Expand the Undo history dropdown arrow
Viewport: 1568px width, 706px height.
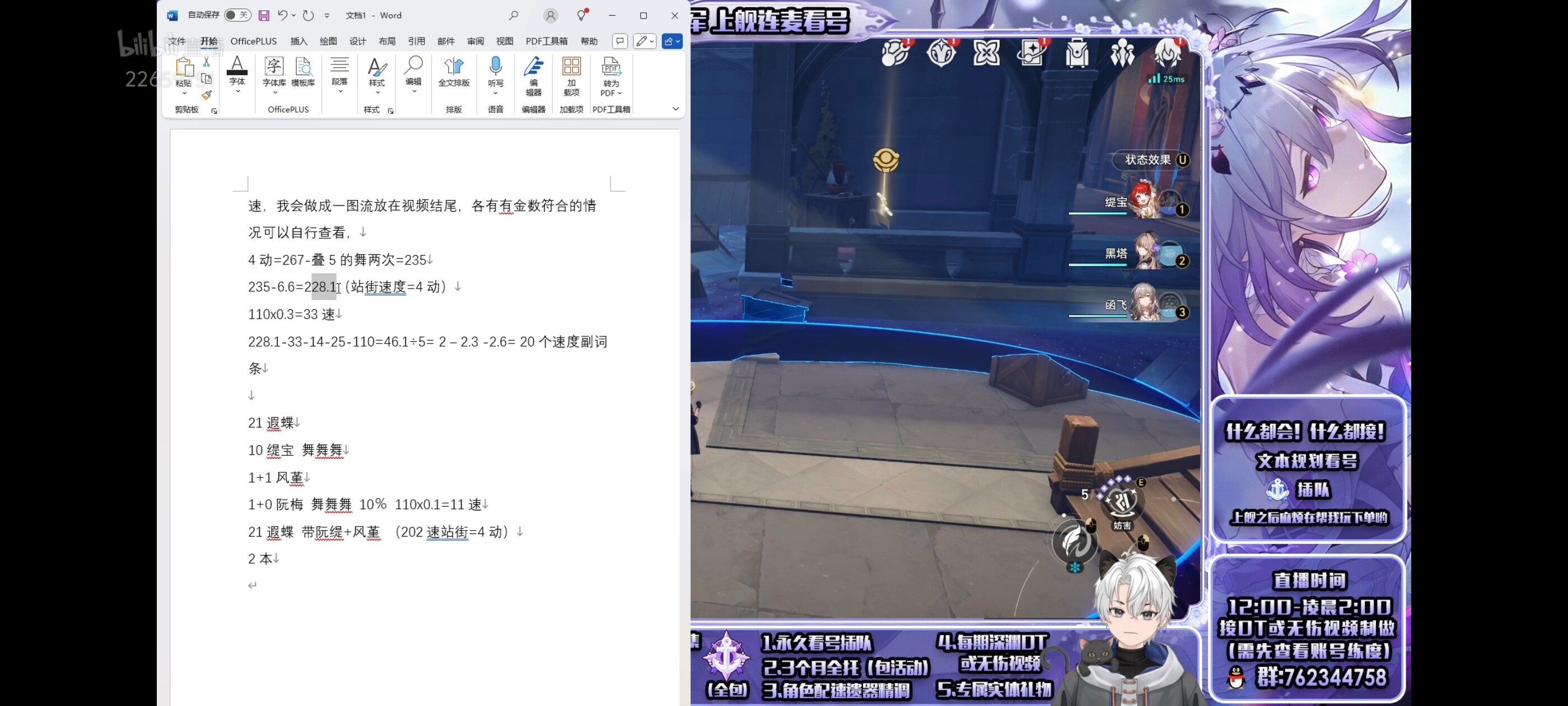tap(294, 15)
